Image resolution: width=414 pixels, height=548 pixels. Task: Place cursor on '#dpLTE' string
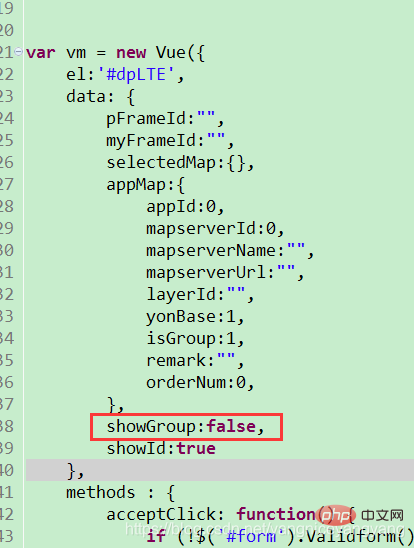tap(136, 74)
